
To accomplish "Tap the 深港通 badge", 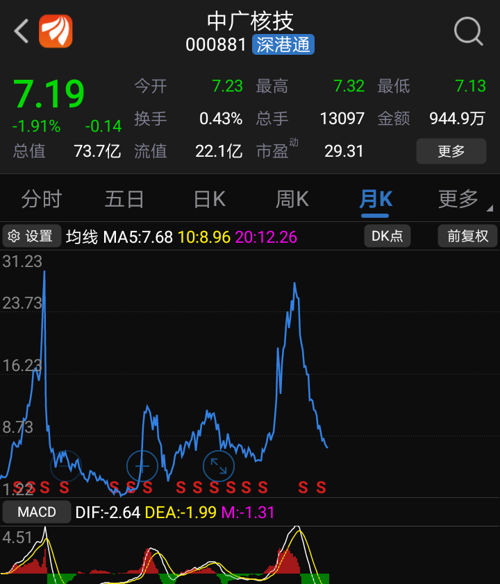I will [283, 45].
